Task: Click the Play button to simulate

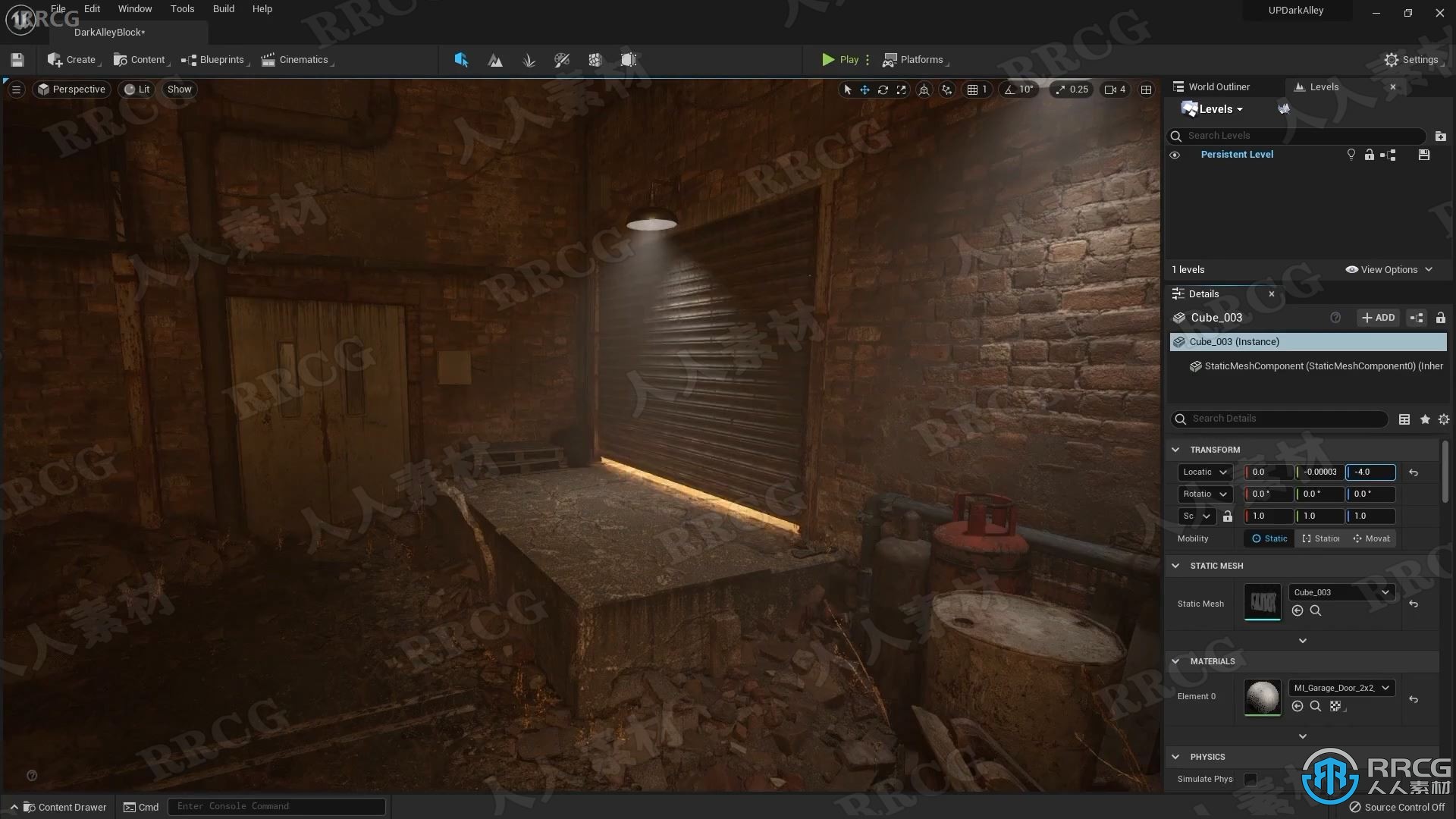Action: click(839, 59)
